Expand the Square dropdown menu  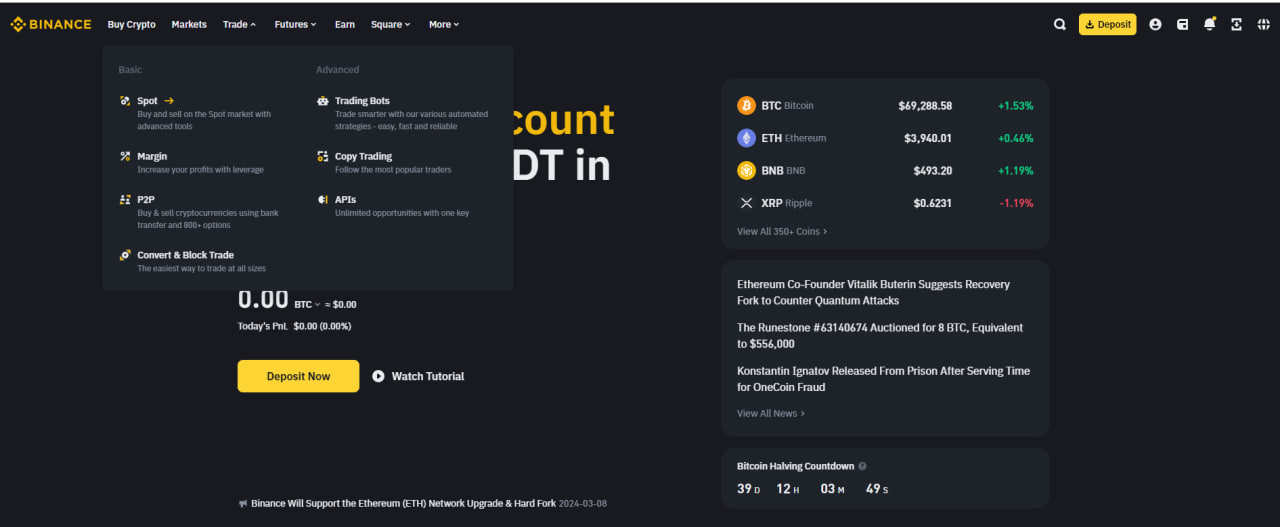391,24
